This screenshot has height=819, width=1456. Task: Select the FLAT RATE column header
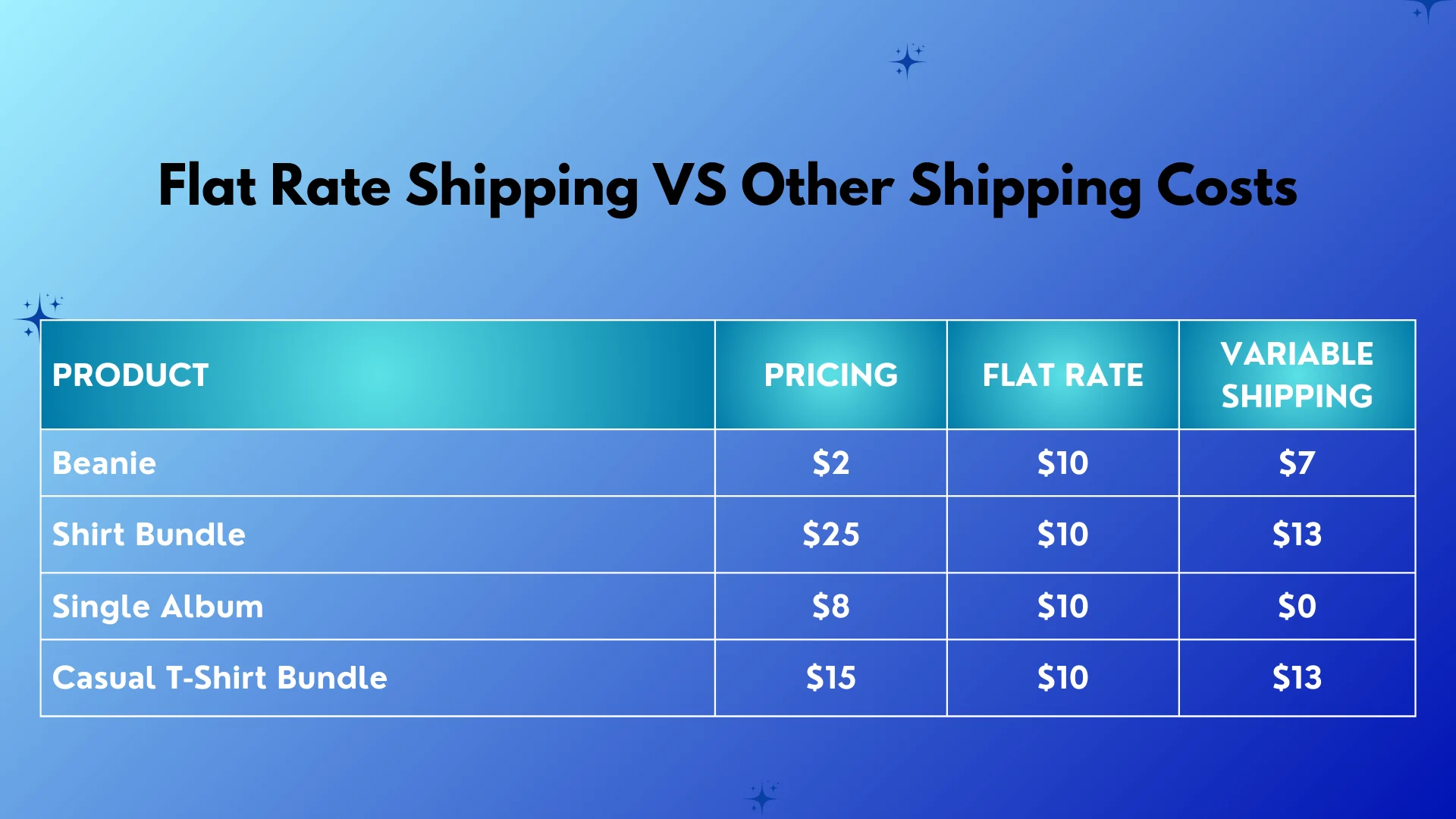[1062, 375]
